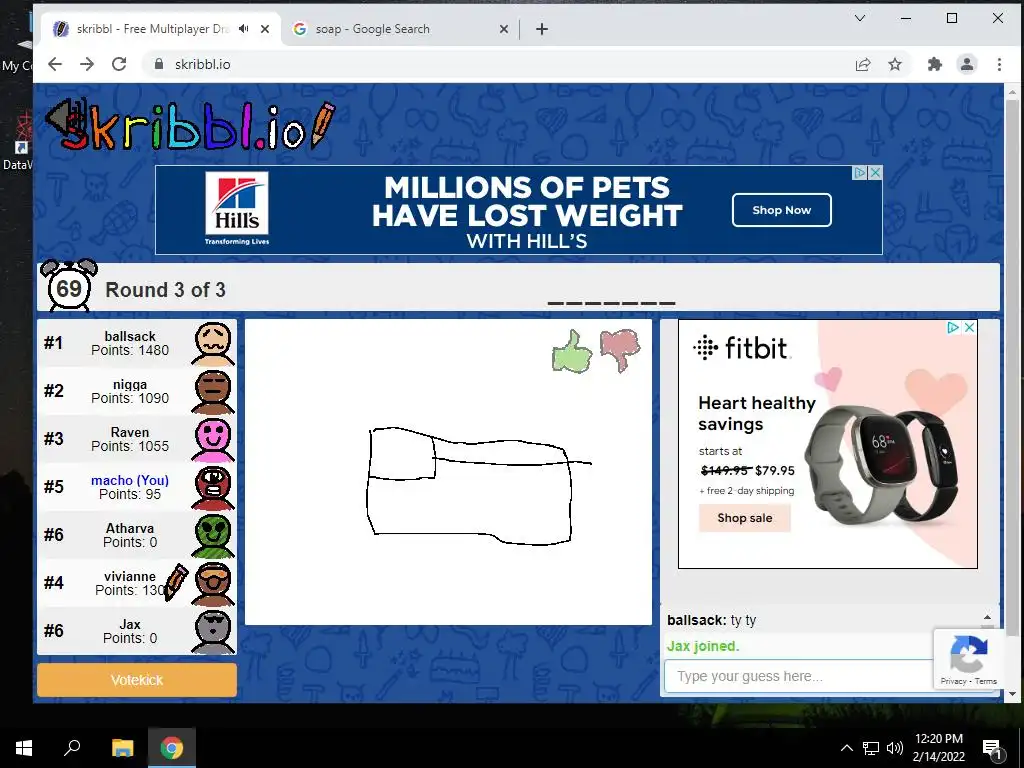Open the Chrome profile icon

(x=967, y=64)
